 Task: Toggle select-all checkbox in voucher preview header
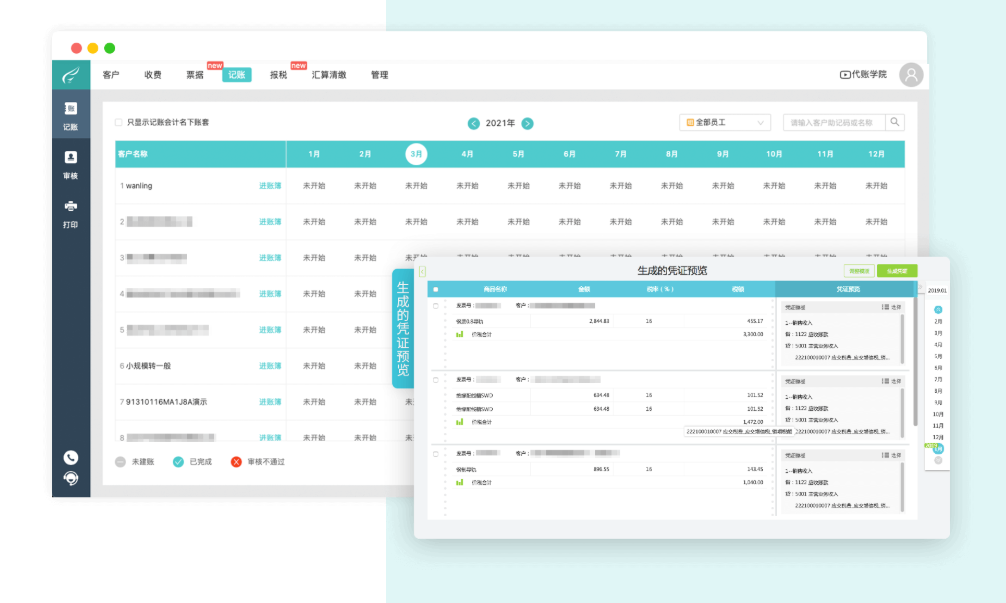click(435, 289)
